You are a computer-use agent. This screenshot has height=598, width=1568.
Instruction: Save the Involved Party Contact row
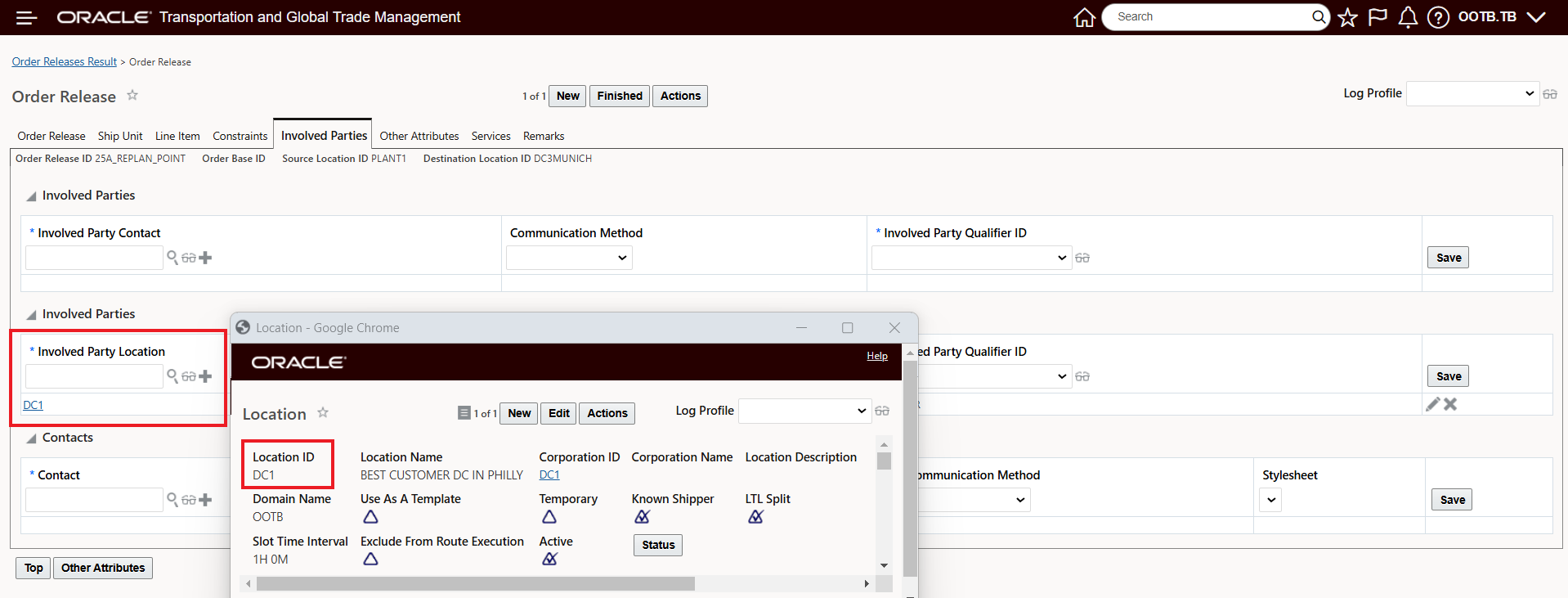point(1449,258)
